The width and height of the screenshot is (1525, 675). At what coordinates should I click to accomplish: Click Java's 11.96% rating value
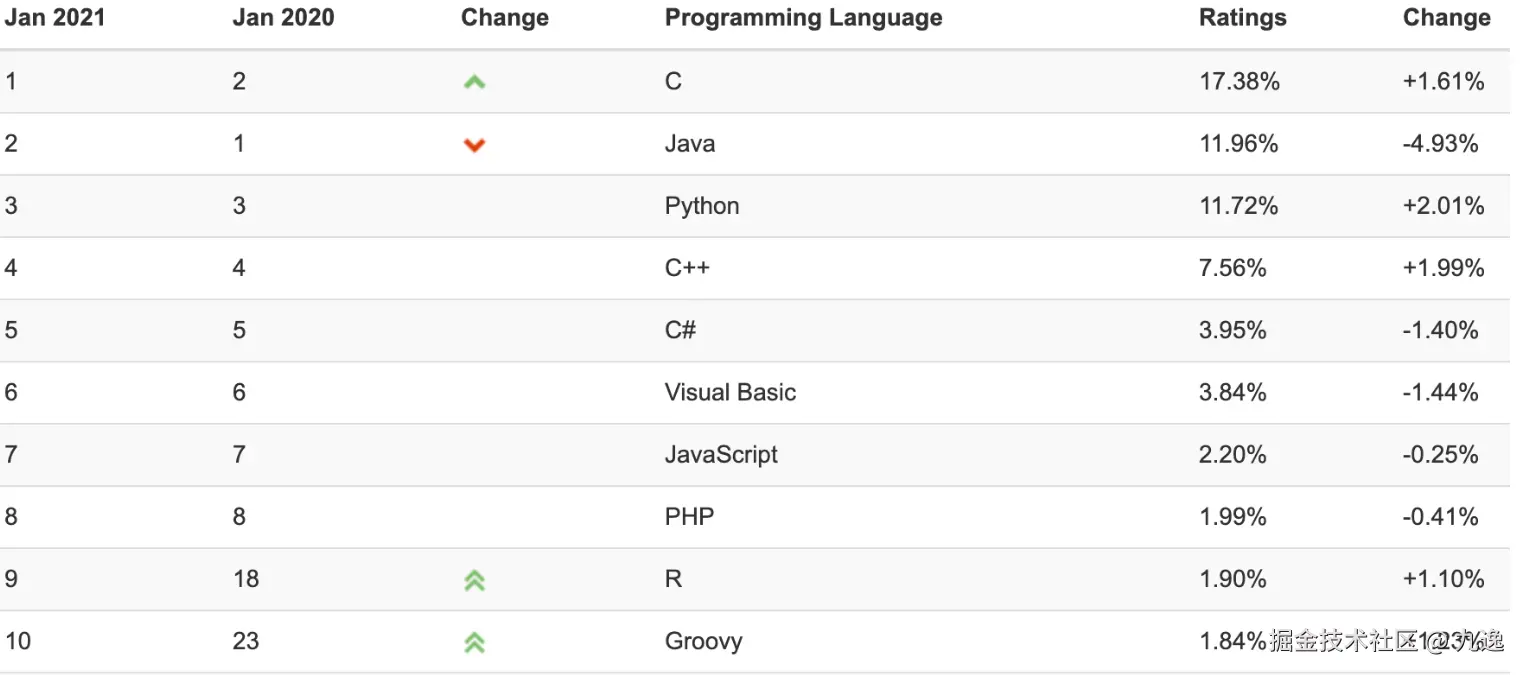tap(1238, 144)
